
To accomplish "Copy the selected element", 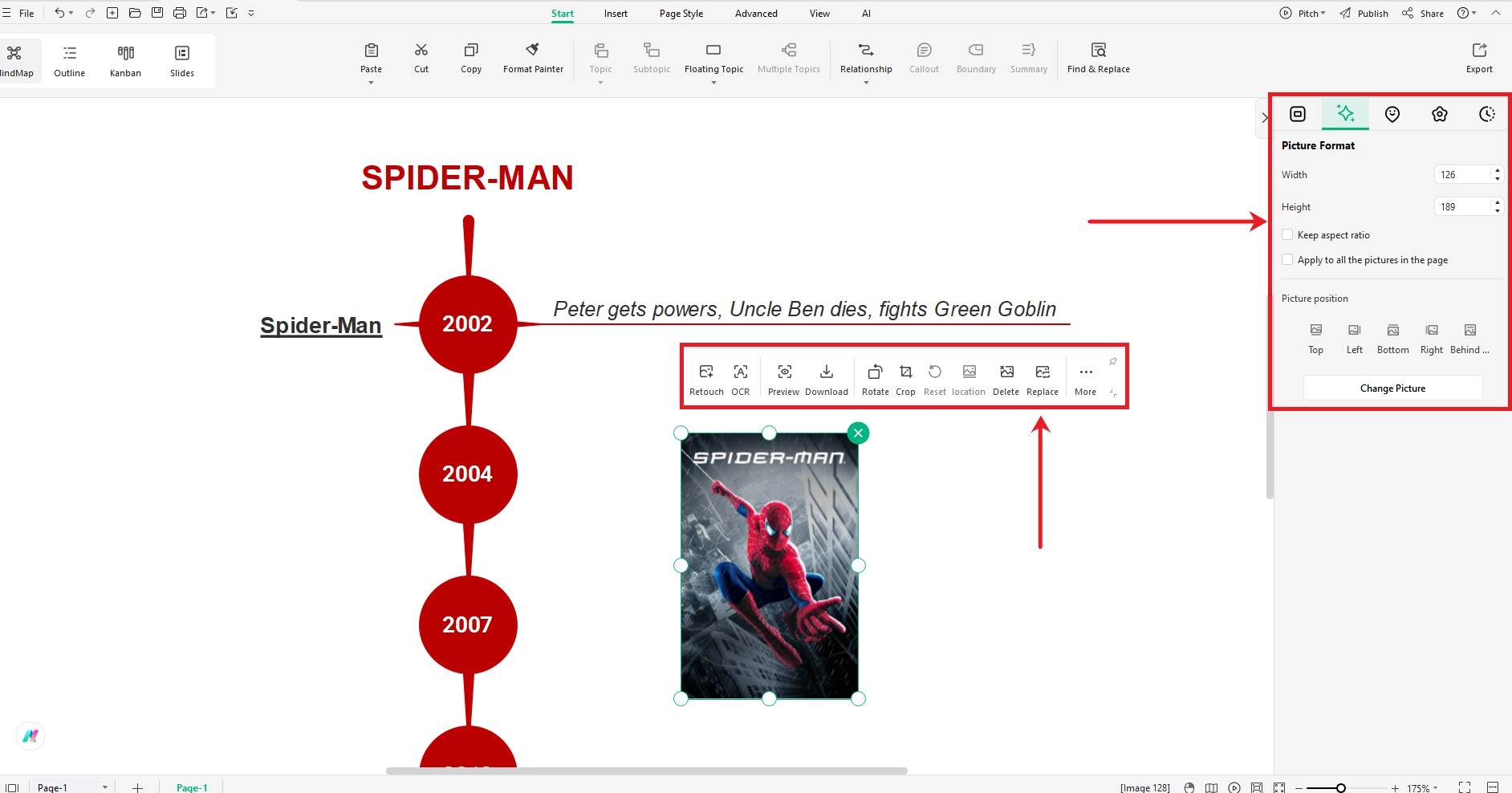I will coord(471,58).
